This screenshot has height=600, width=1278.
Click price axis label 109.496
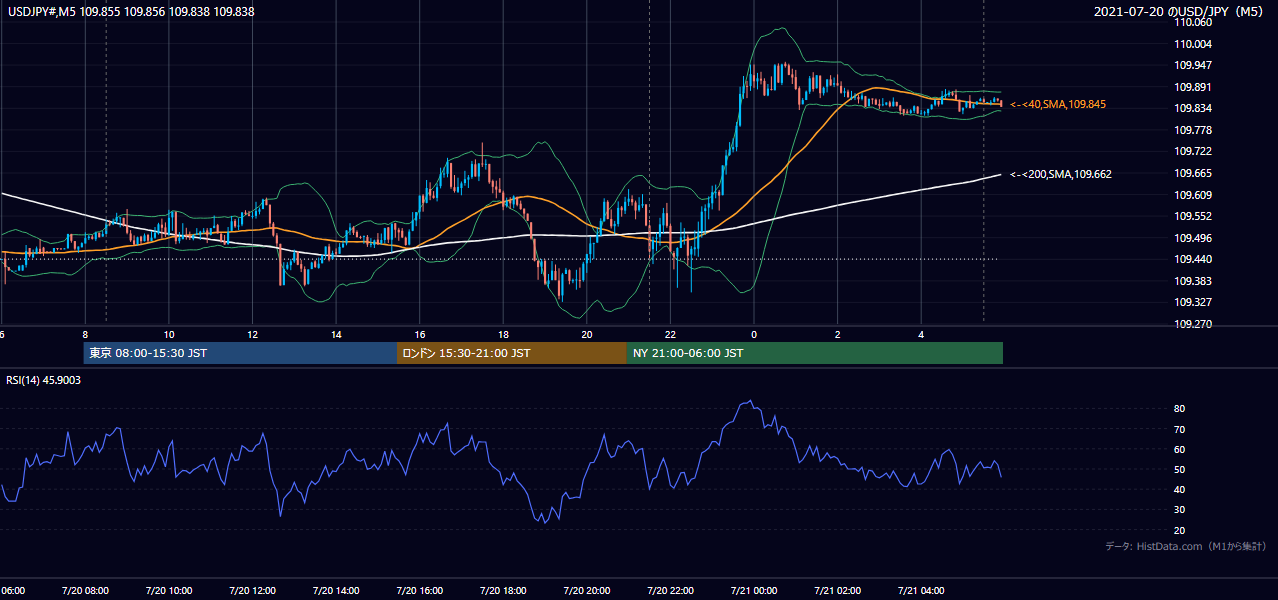point(1194,238)
